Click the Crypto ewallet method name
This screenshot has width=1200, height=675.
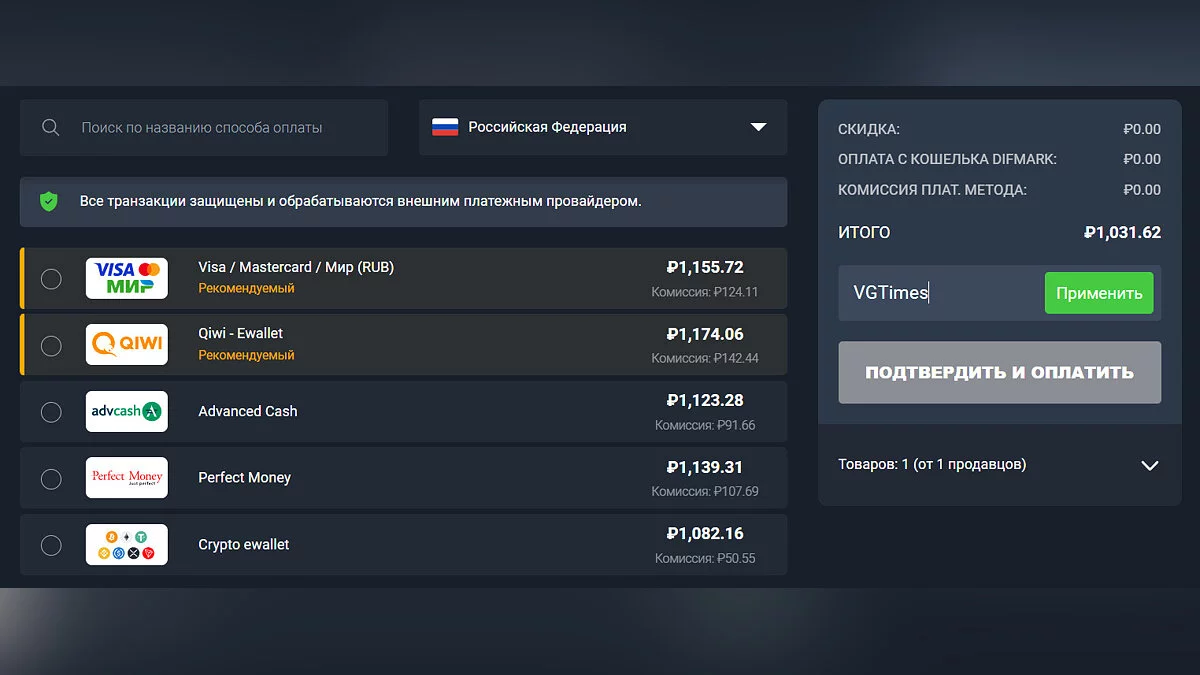[244, 545]
